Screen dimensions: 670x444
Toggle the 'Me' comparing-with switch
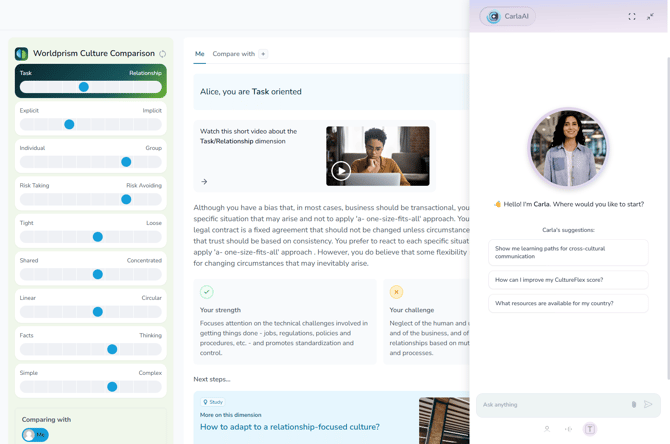pos(35,434)
